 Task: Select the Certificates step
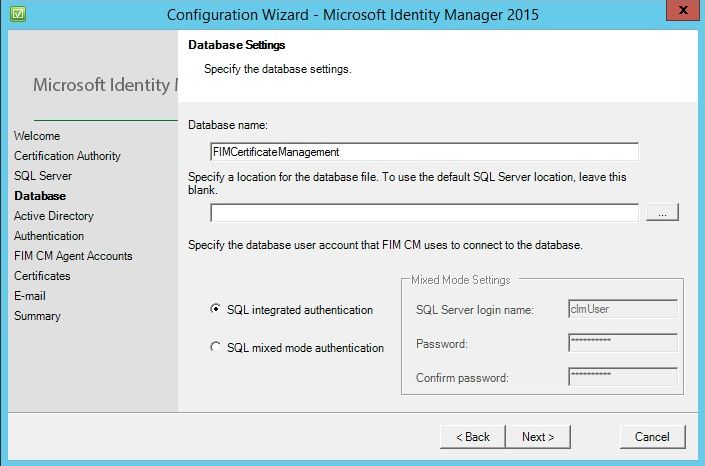pos(42,276)
